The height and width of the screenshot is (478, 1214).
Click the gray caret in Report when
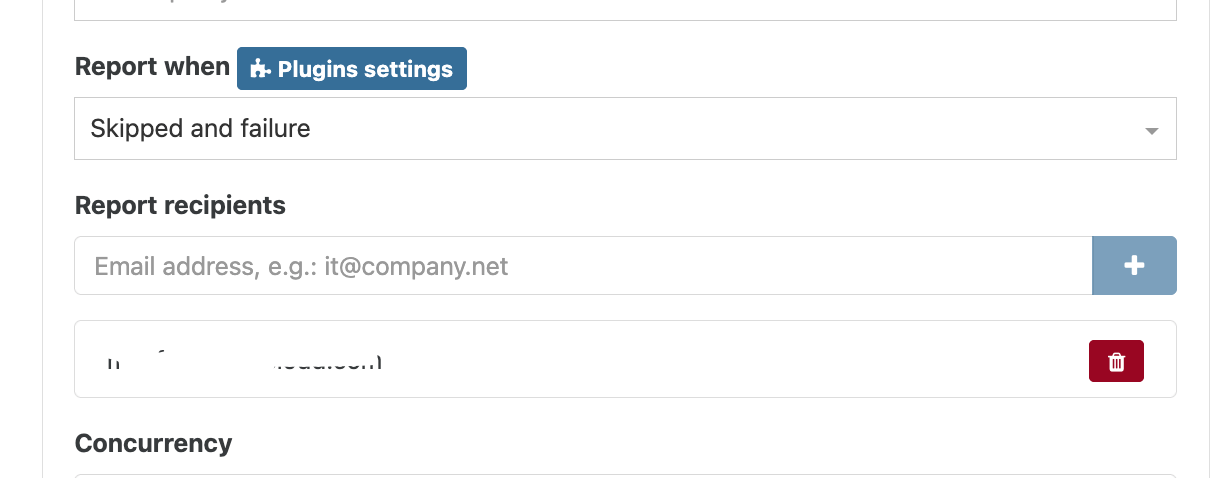[1151, 131]
